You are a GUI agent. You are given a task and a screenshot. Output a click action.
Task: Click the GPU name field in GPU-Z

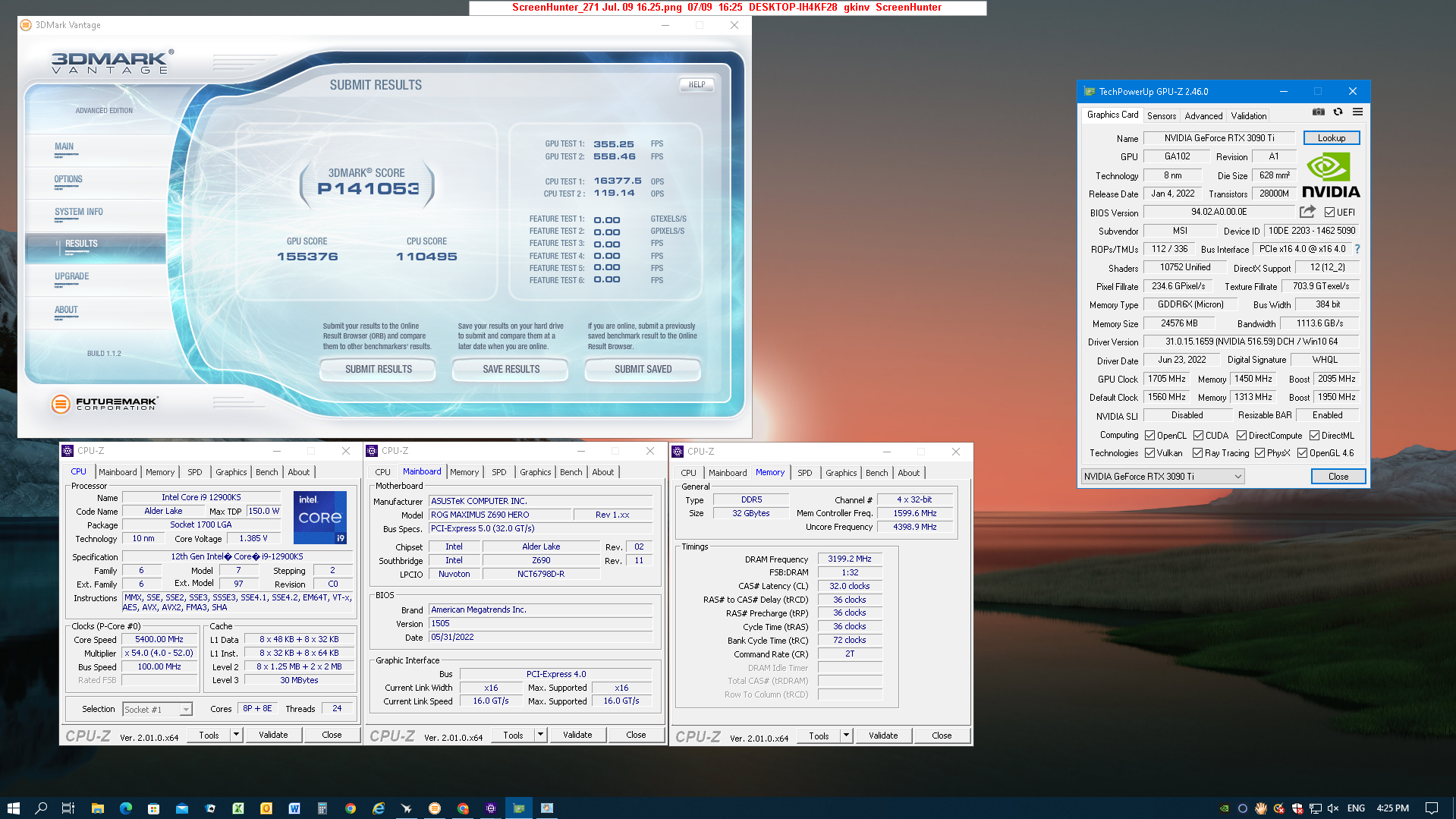coord(1219,138)
